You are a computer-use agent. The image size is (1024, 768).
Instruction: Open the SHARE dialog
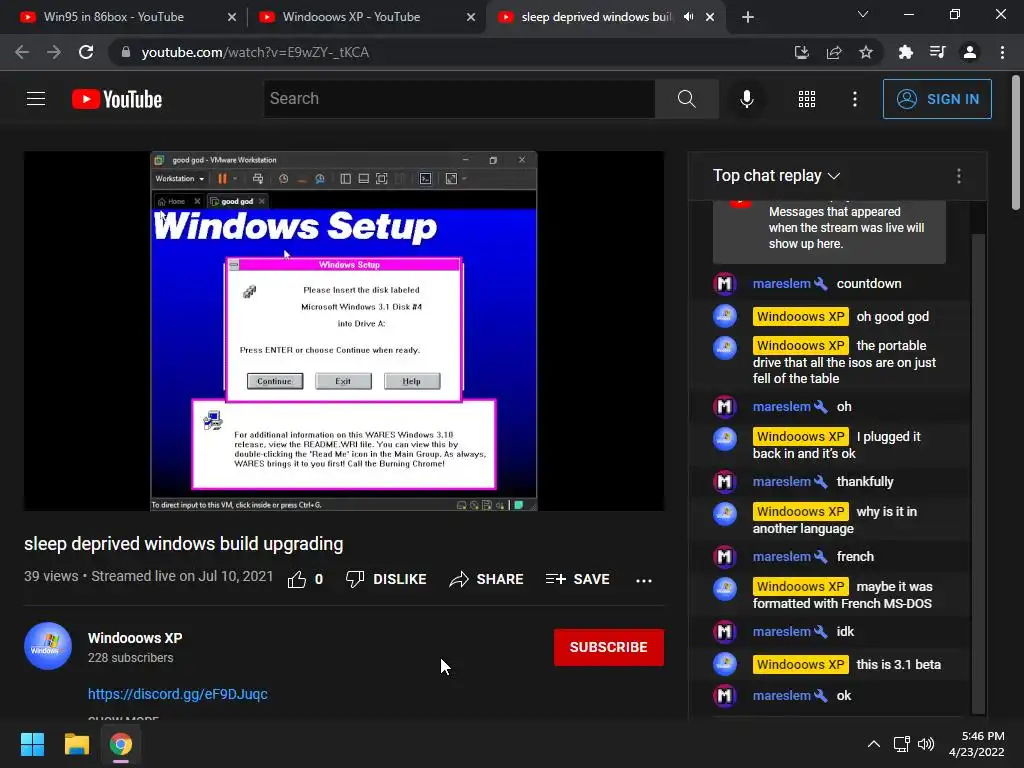pyautogui.click(x=486, y=579)
